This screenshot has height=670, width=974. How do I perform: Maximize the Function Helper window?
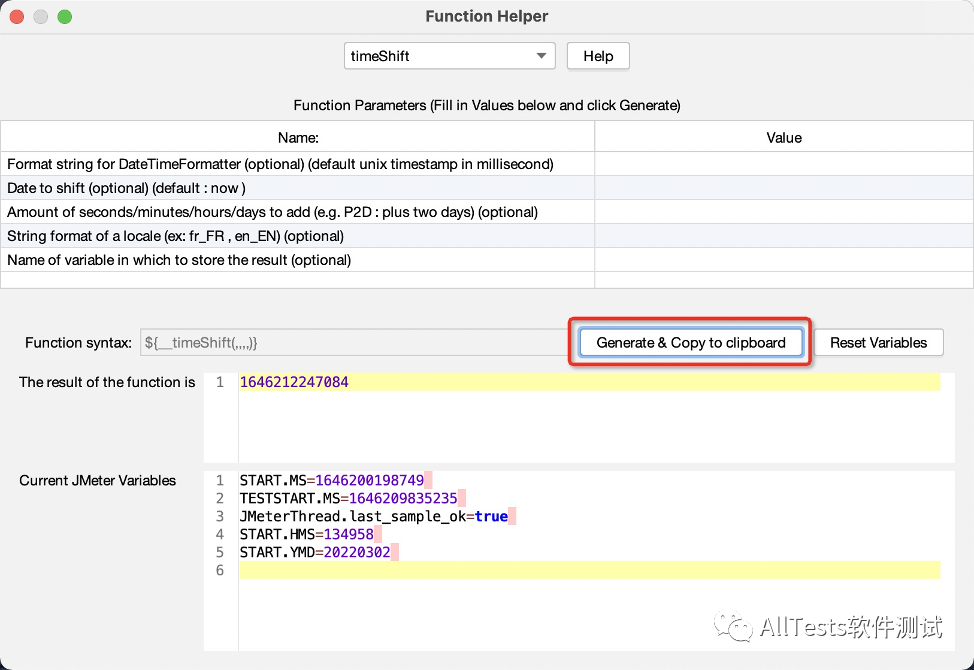coord(65,17)
